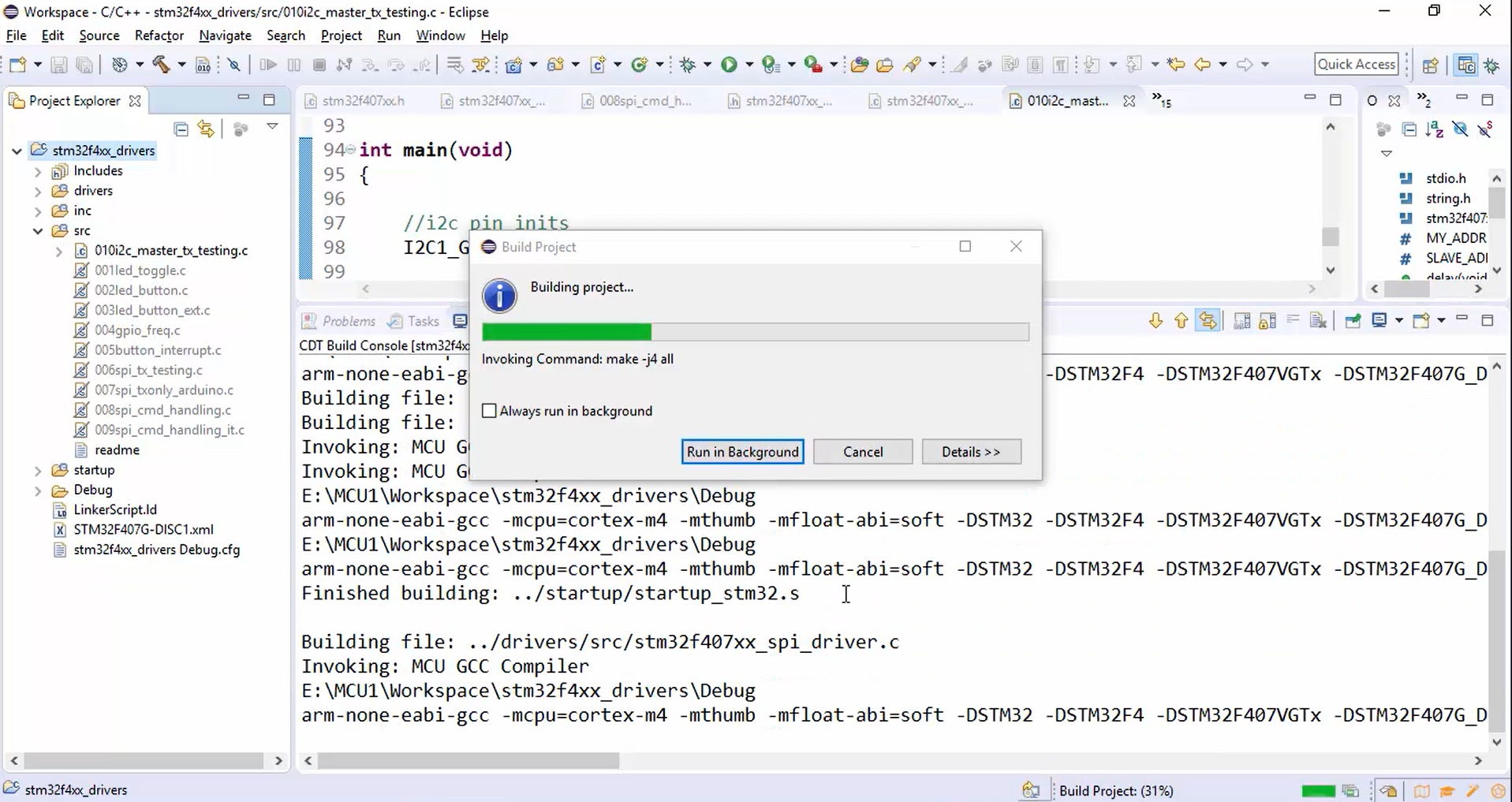Screen dimensions: 1512x802
Task: Click the Back navigation arrow icon
Action: tap(1202, 65)
